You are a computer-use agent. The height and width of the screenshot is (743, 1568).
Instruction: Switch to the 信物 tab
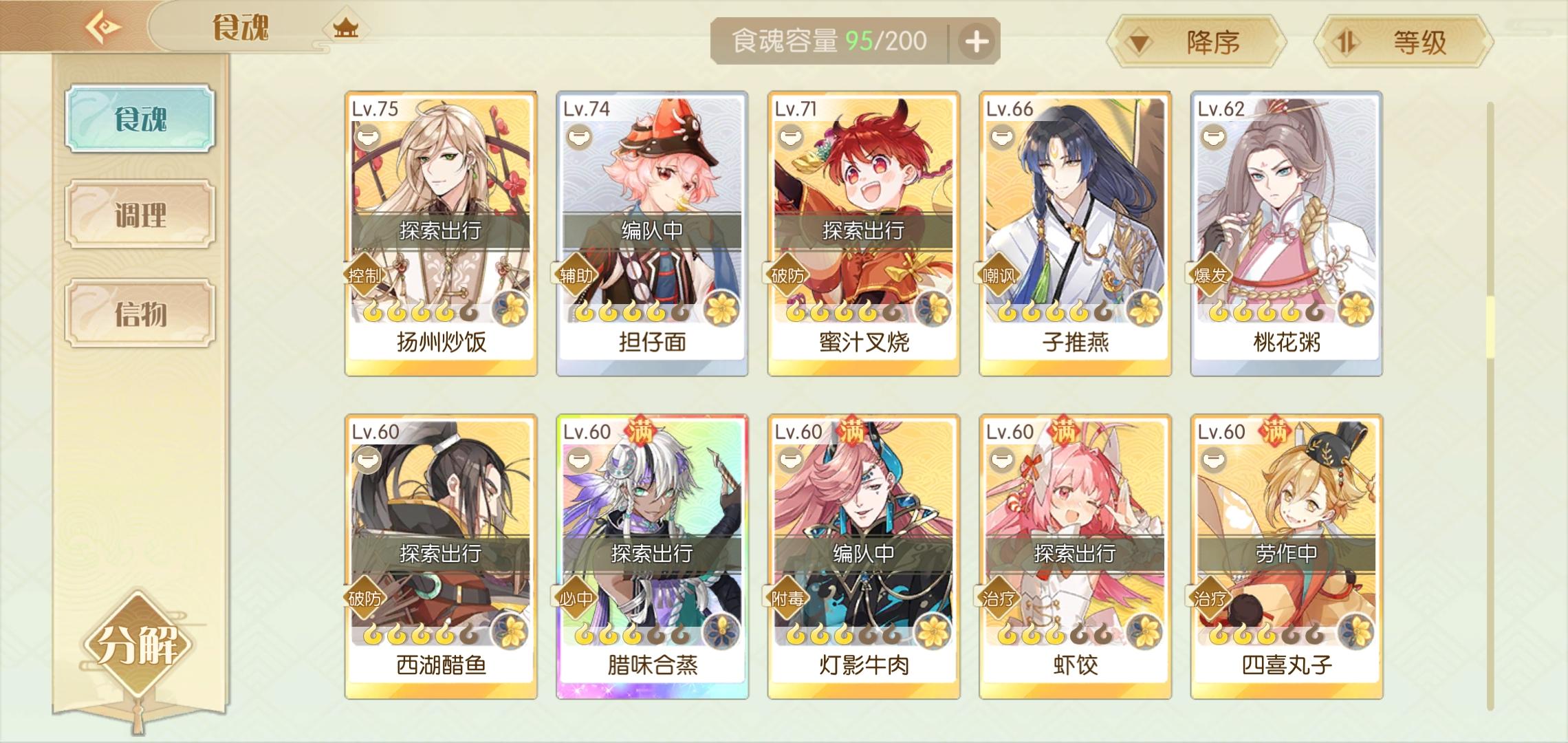pyautogui.click(x=140, y=314)
